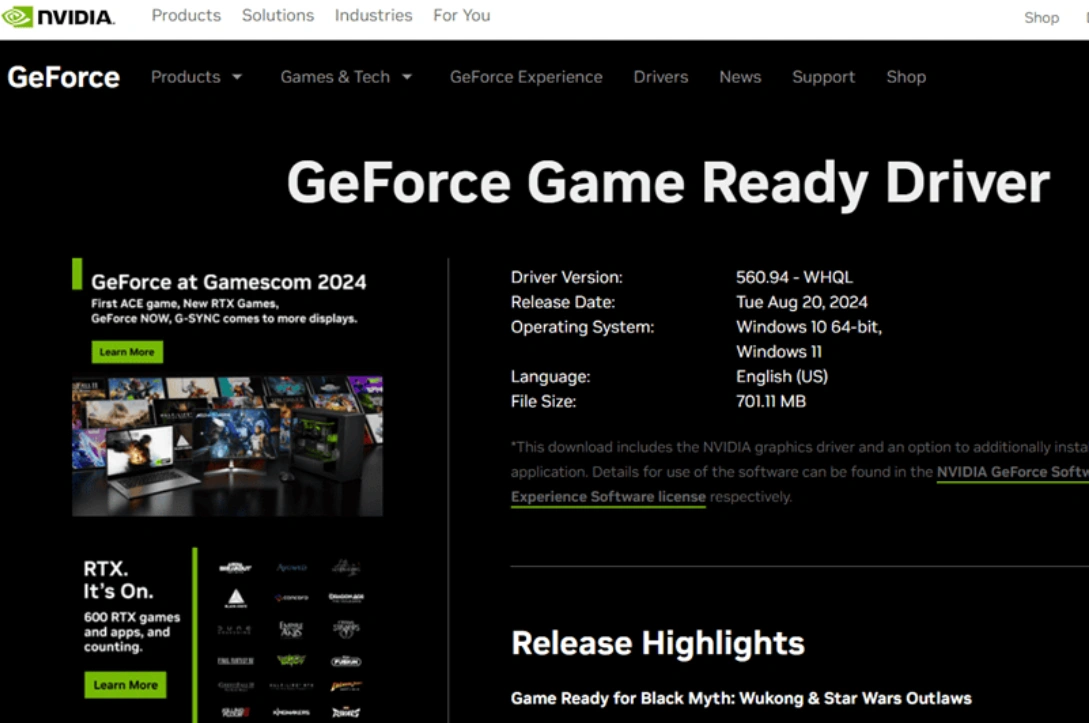
Task: Open Support in the GeForce nav
Action: tap(823, 77)
